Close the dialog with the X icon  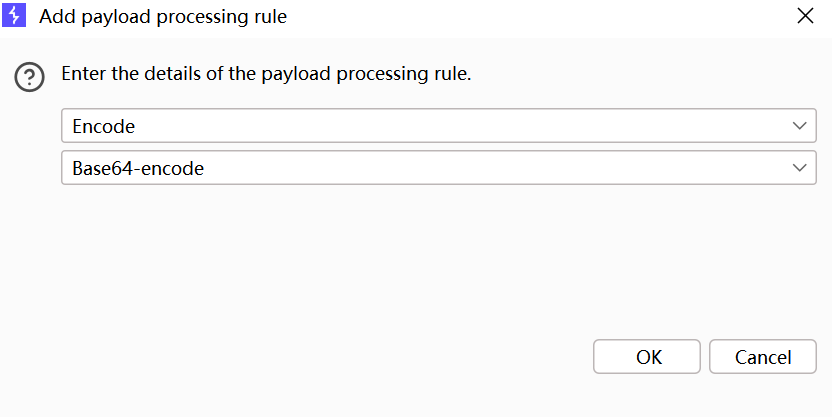(805, 16)
